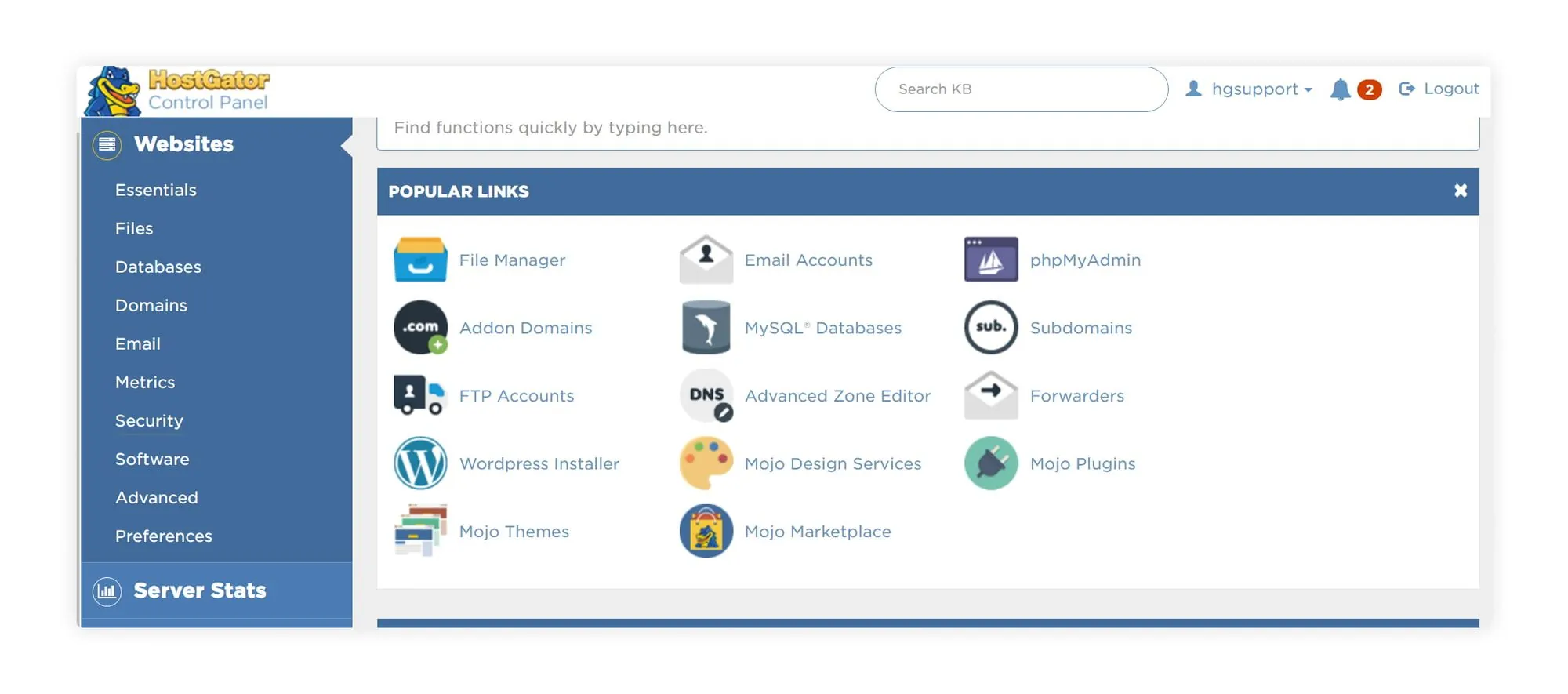Screen dimensions: 1568x694
Task: Open Preferences in the sidebar menu
Action: pyautogui.click(x=164, y=536)
